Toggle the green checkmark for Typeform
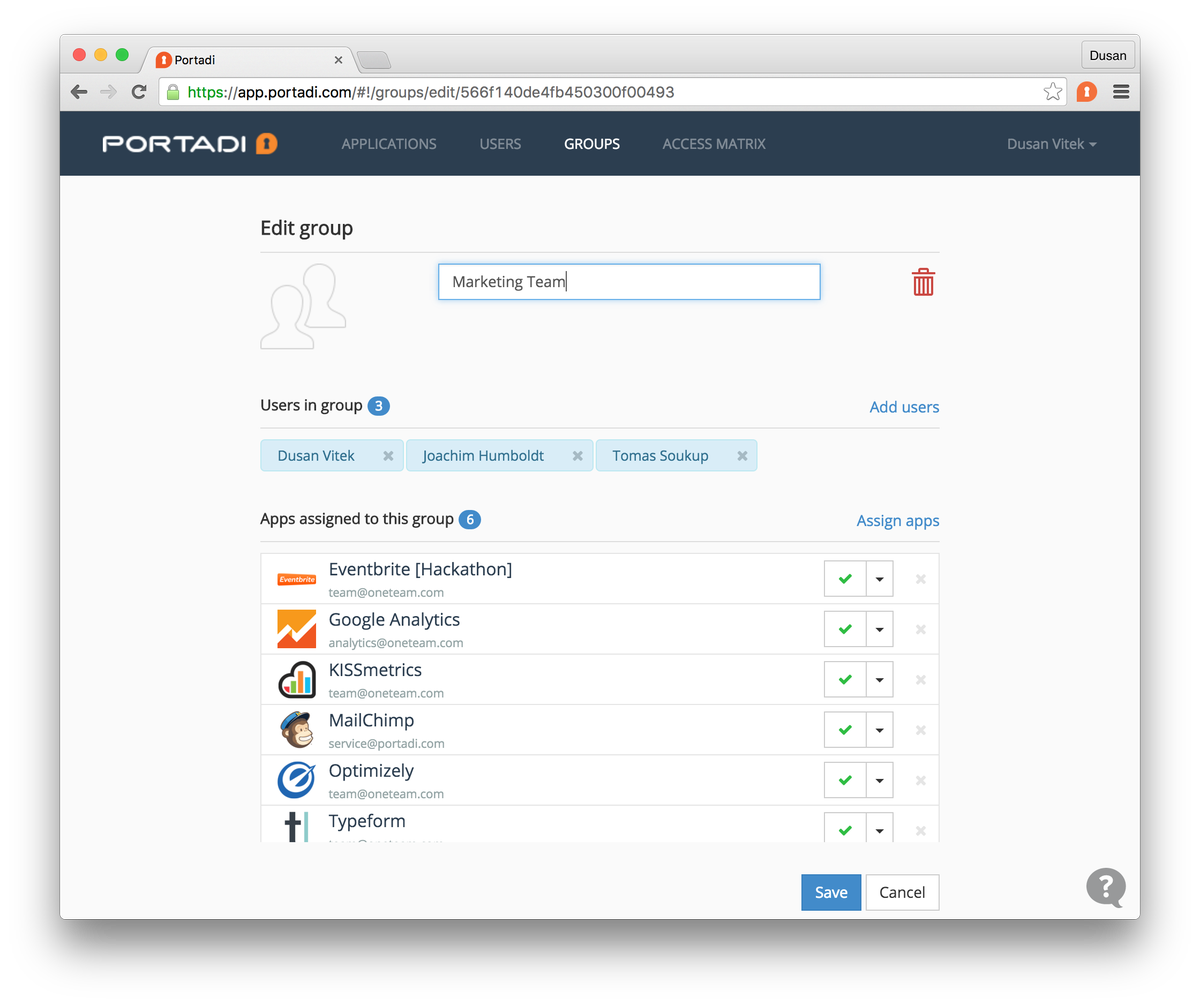The image size is (1200, 1005). coord(845,828)
